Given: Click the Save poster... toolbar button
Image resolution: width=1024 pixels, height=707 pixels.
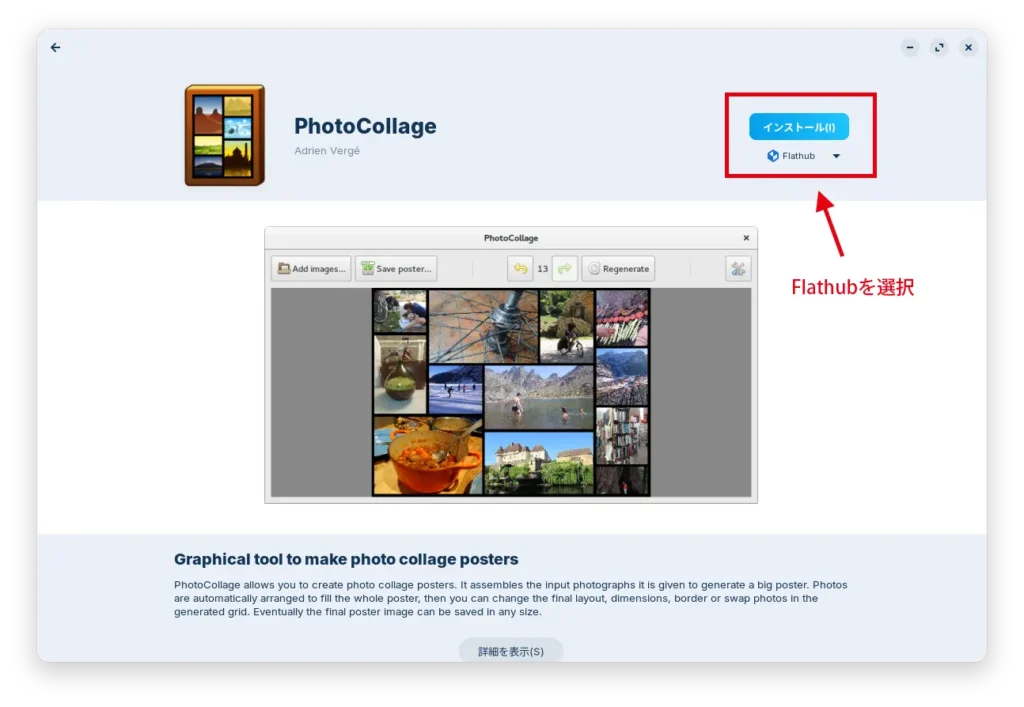Looking at the screenshot, I should coord(397,268).
